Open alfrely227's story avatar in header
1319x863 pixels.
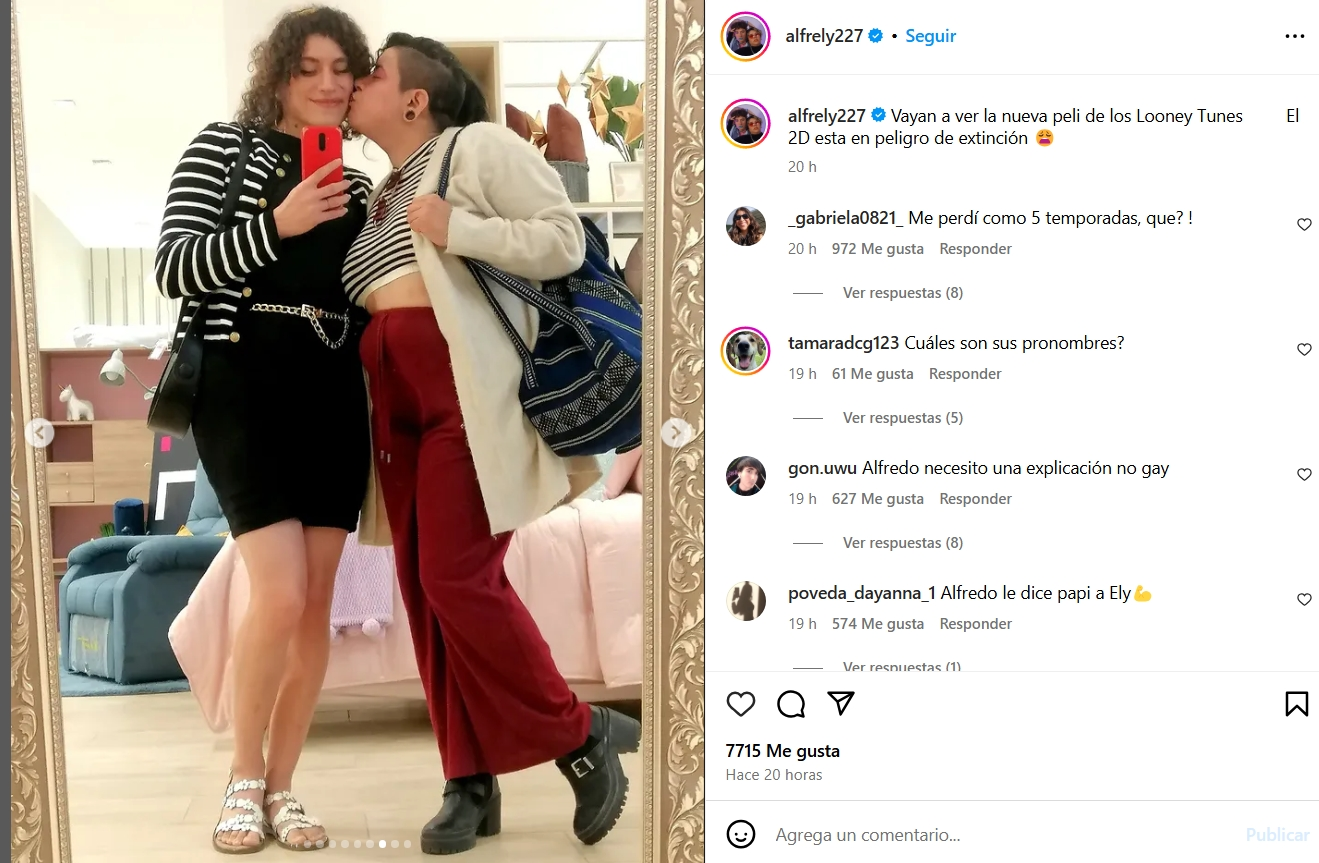coord(745,37)
